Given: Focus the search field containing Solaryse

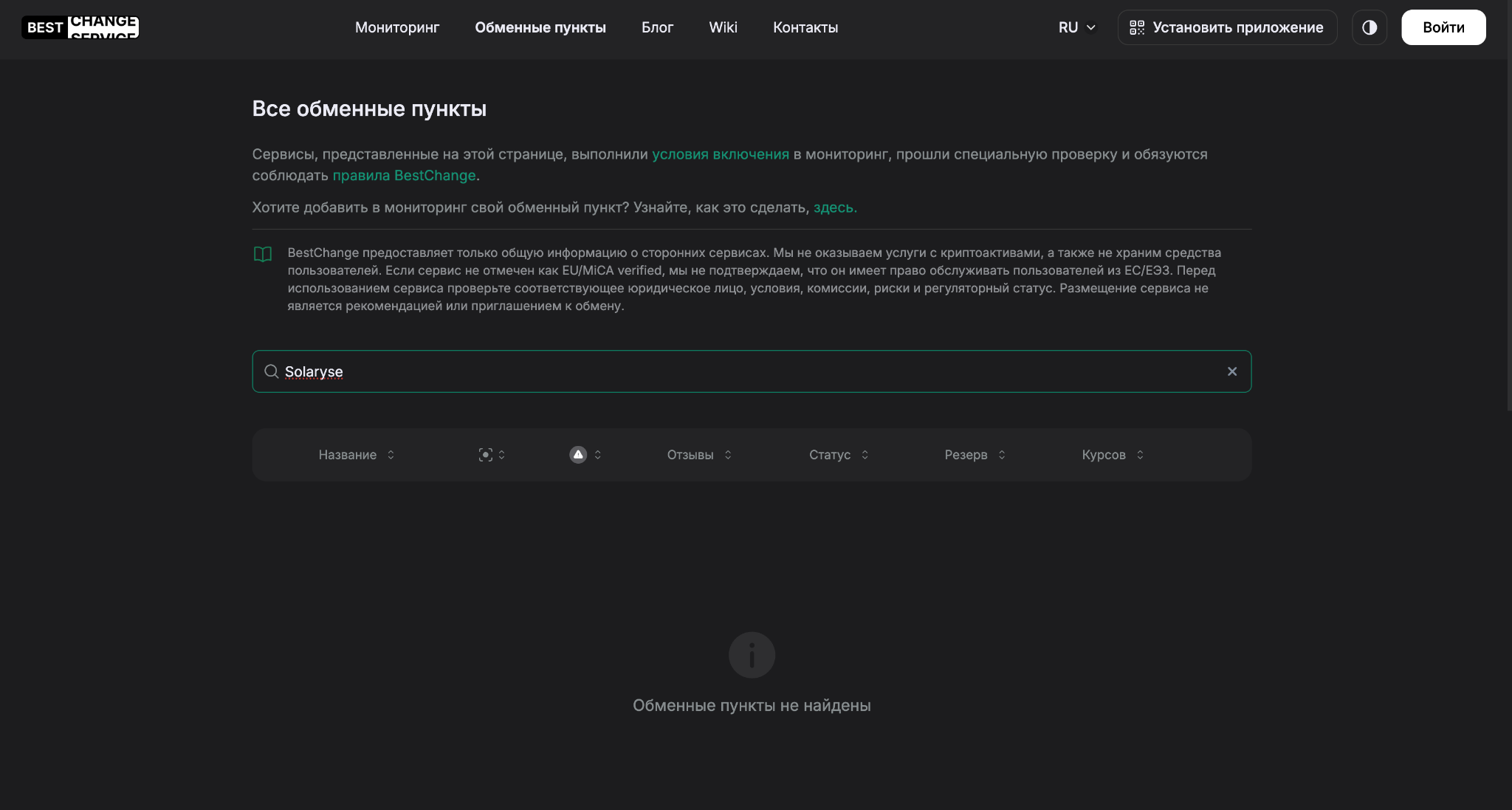Looking at the screenshot, I should click(752, 371).
